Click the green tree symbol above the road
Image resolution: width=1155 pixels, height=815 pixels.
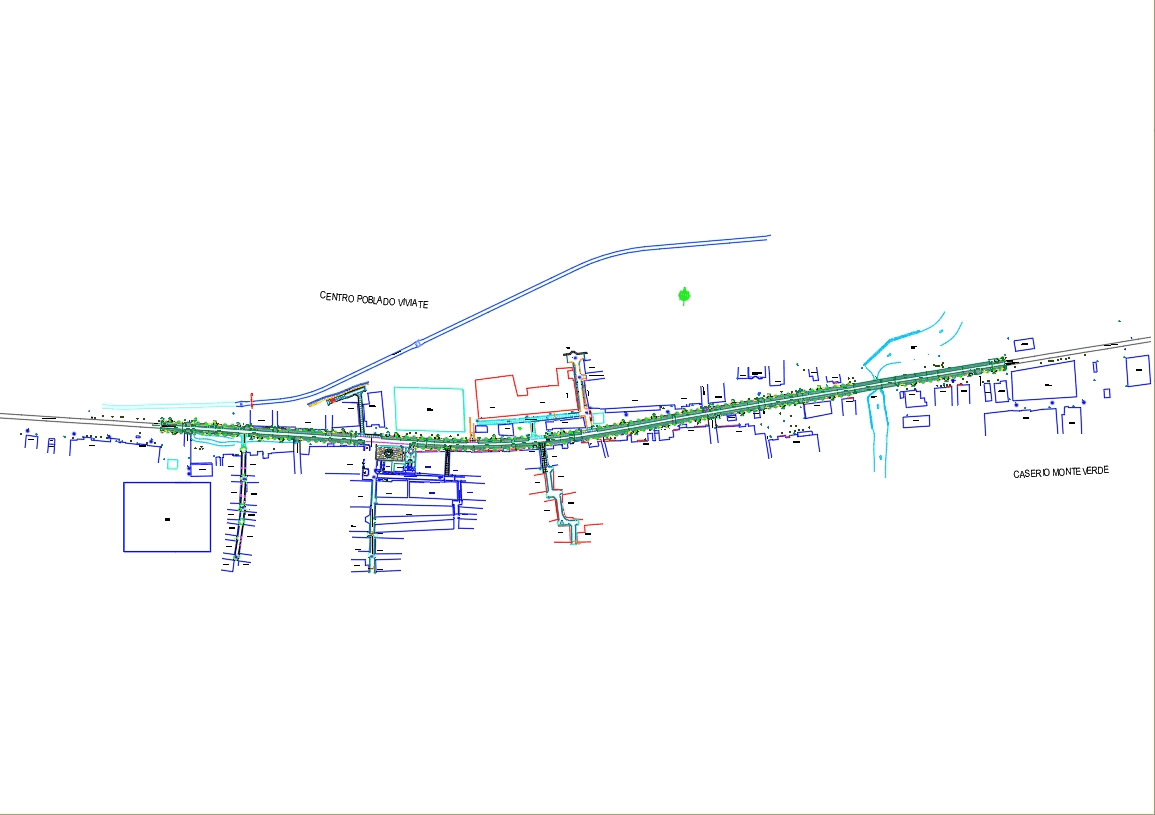(x=684, y=296)
